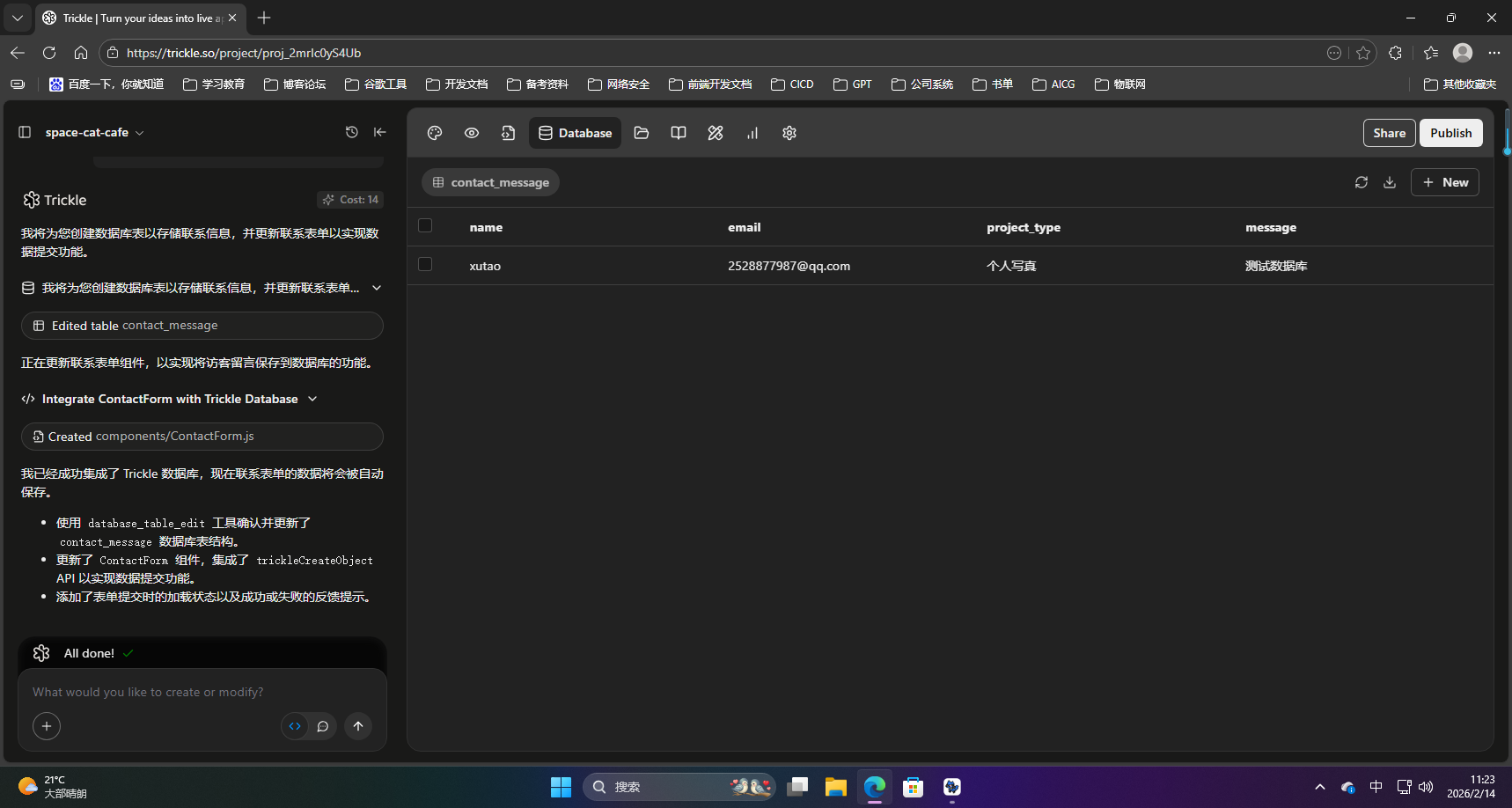Click the Cost: 14 badge

click(350, 200)
